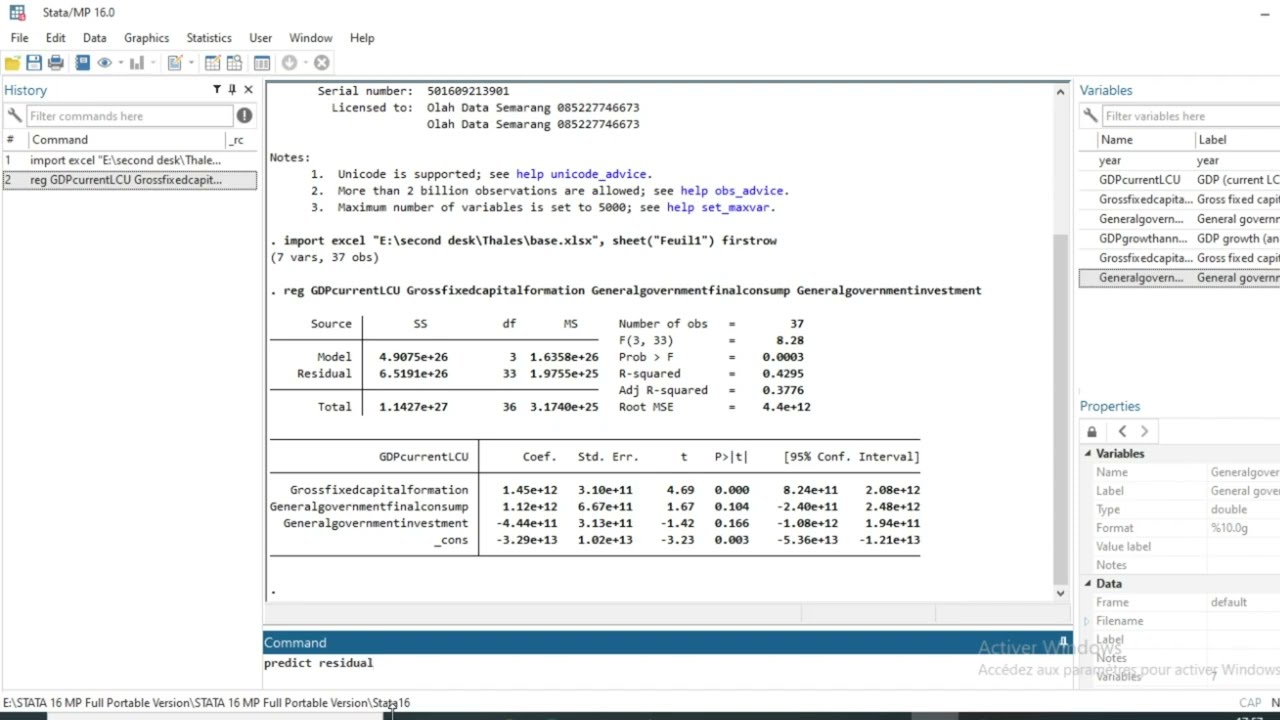The image size is (1280, 720).
Task: Click the CAP indicator in status bar
Action: pyautogui.click(x=1250, y=703)
